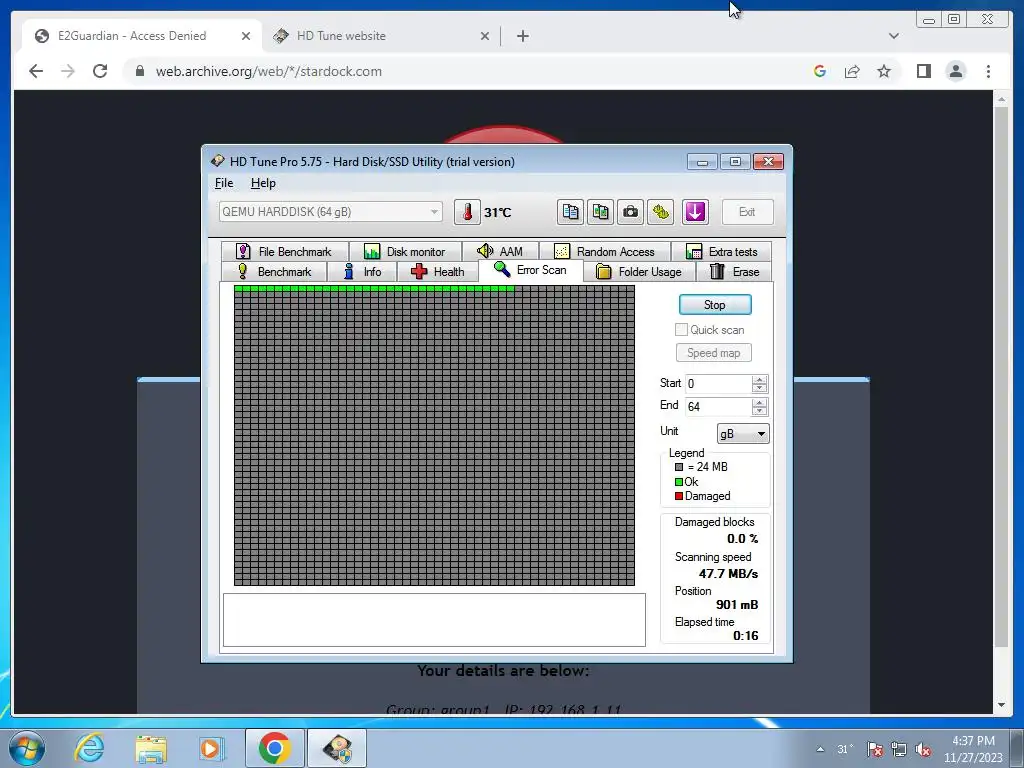Open Action Center flag tray icon

pos(875,750)
